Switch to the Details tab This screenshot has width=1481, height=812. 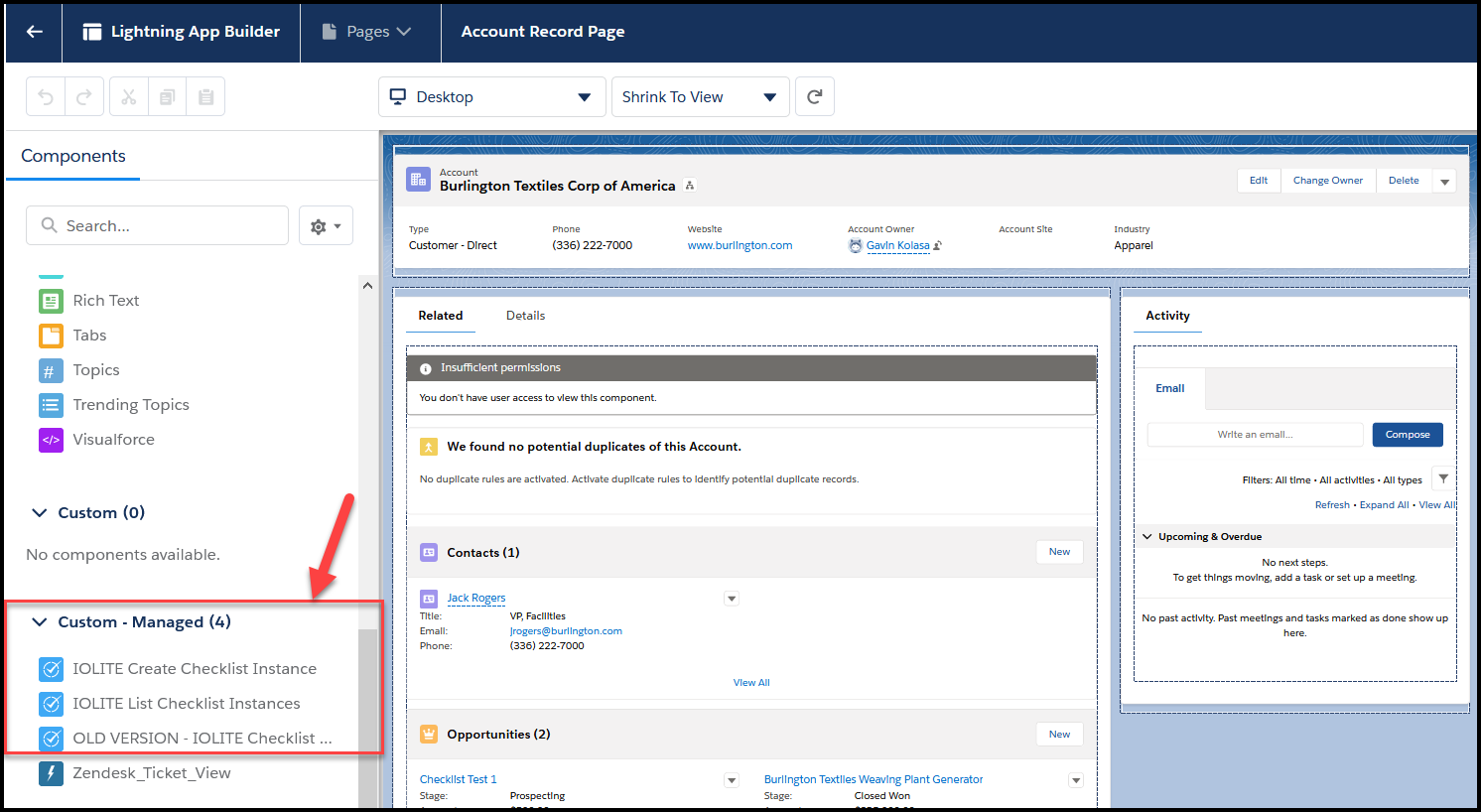[525, 315]
